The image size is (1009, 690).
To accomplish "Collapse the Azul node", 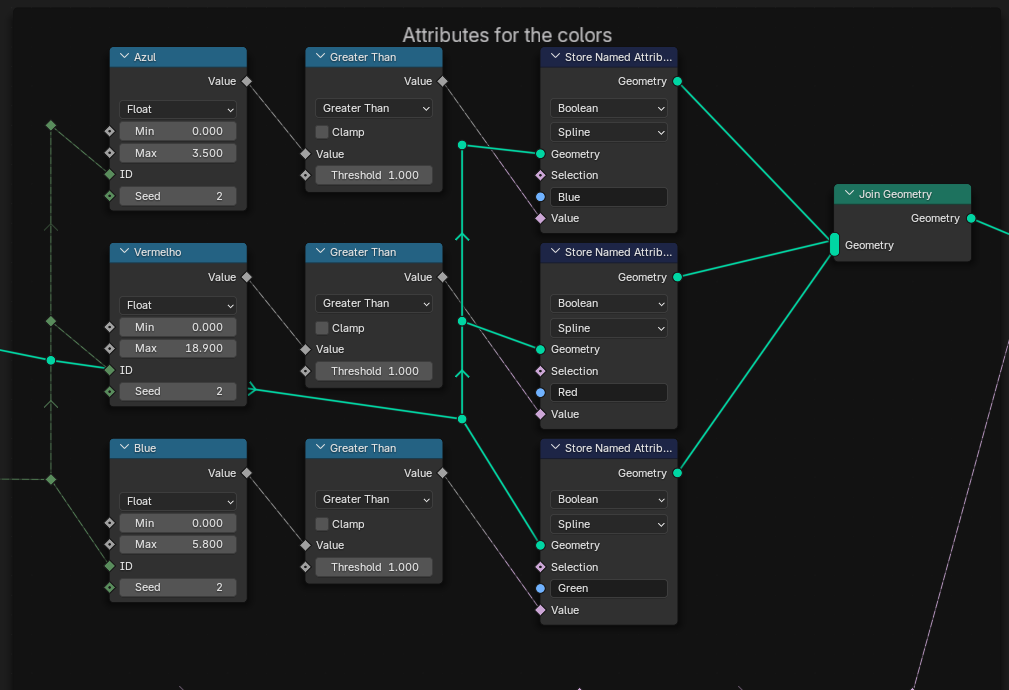I will [124, 57].
